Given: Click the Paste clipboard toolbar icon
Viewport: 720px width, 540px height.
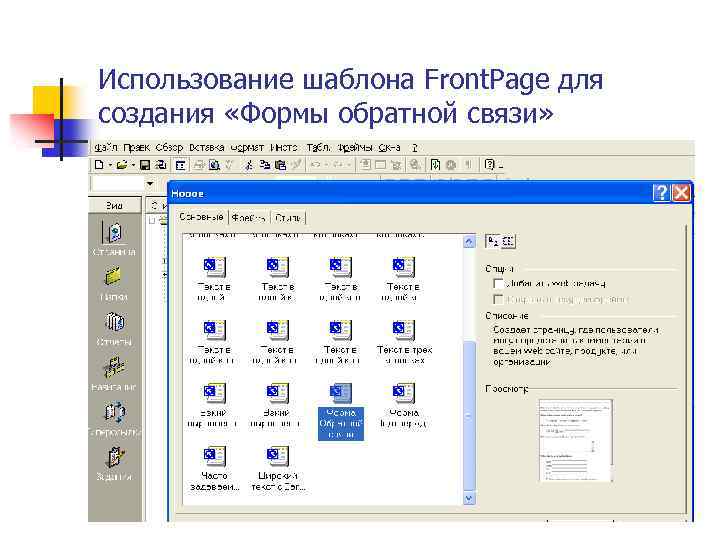Looking at the screenshot, I should 280,165.
